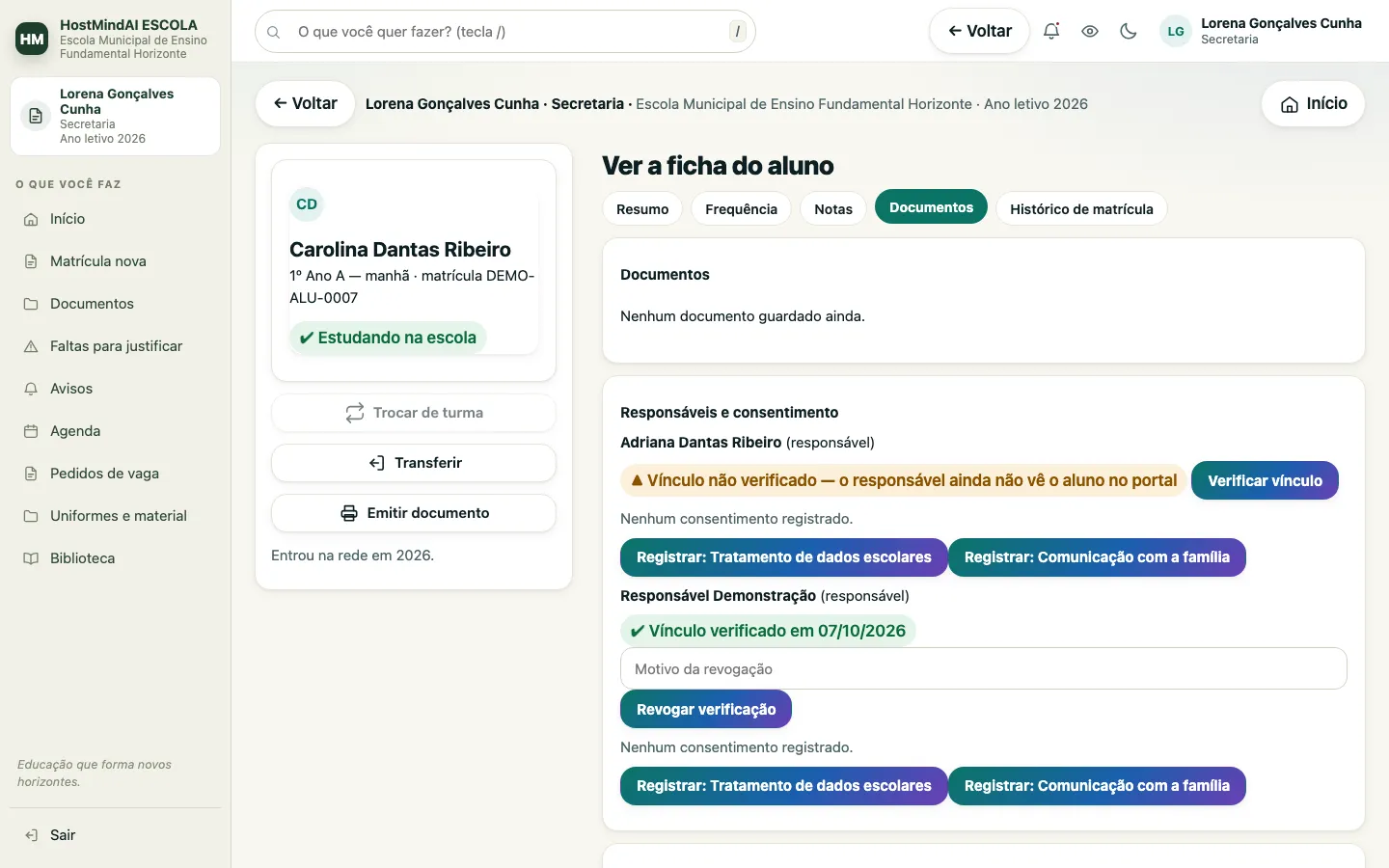Image resolution: width=1389 pixels, height=868 pixels.
Task: Switch to the Notas tab
Action: point(833,209)
